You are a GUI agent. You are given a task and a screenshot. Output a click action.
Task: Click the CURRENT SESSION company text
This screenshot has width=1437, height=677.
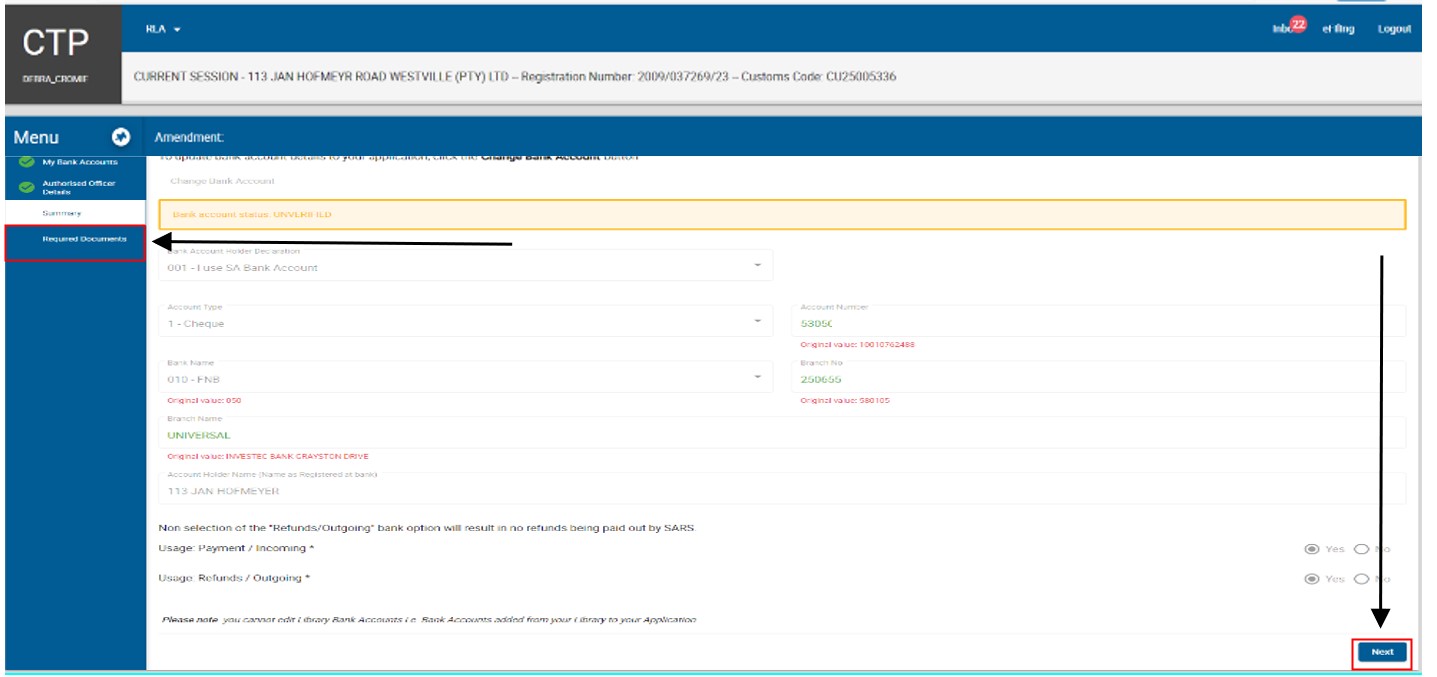[x=514, y=76]
